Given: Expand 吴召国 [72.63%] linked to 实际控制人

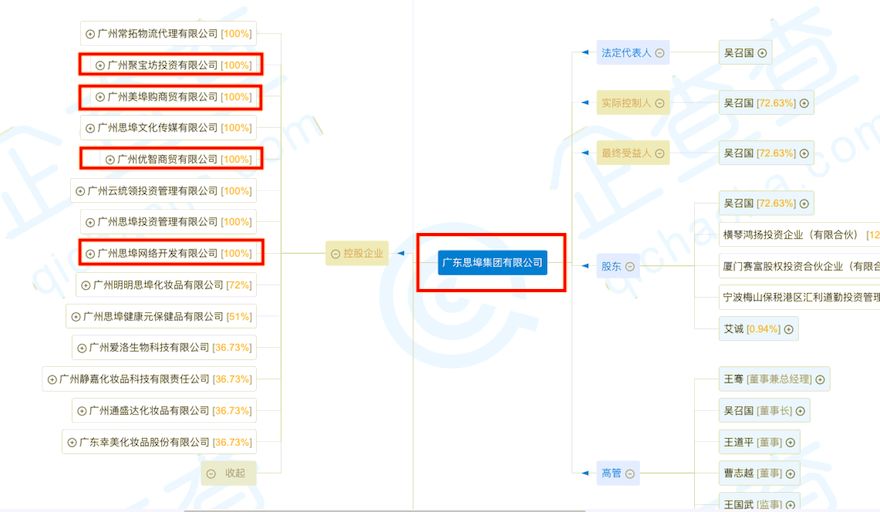Looking at the screenshot, I should (804, 103).
